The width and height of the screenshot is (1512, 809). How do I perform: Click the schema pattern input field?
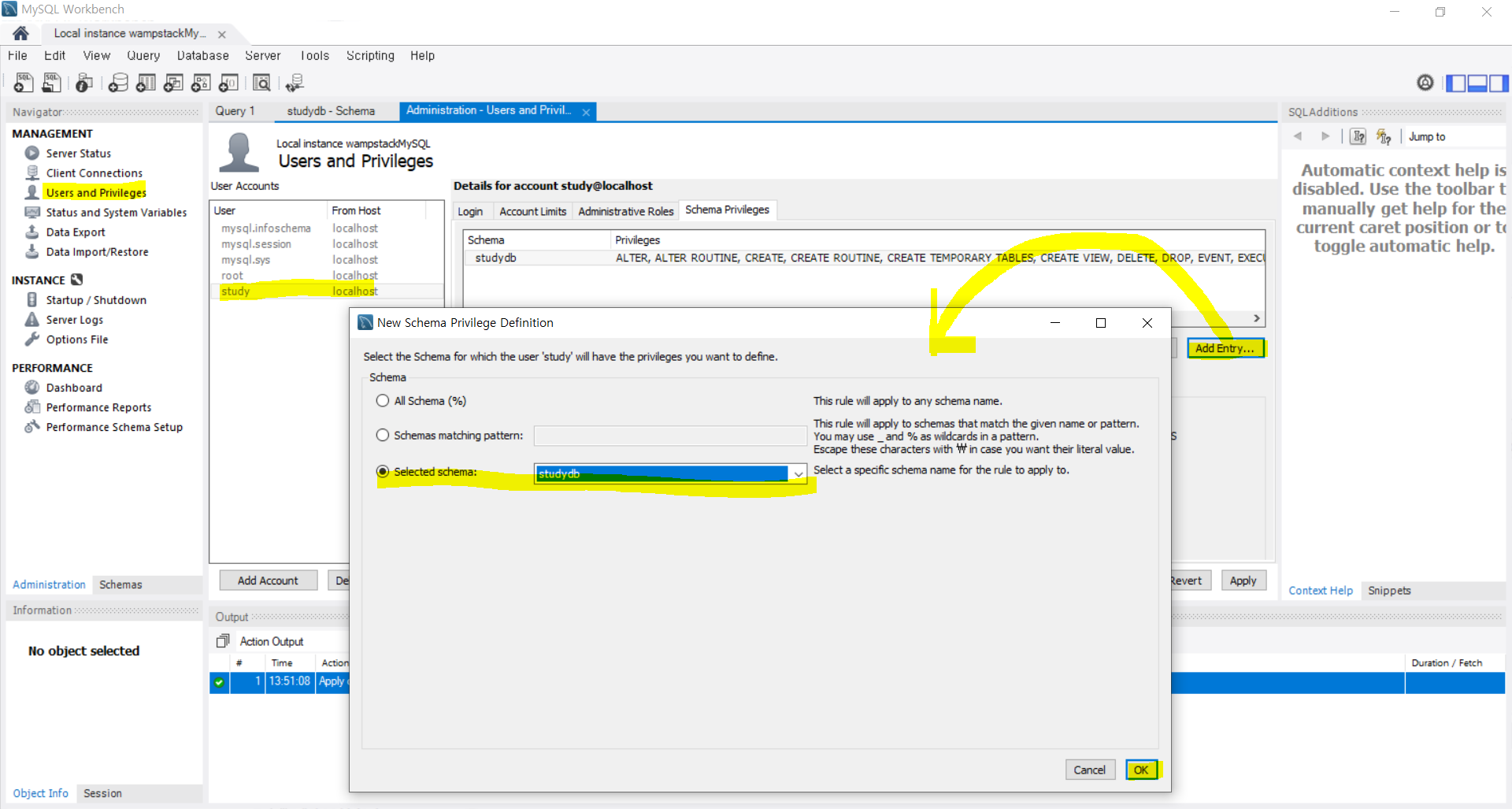[x=670, y=436]
